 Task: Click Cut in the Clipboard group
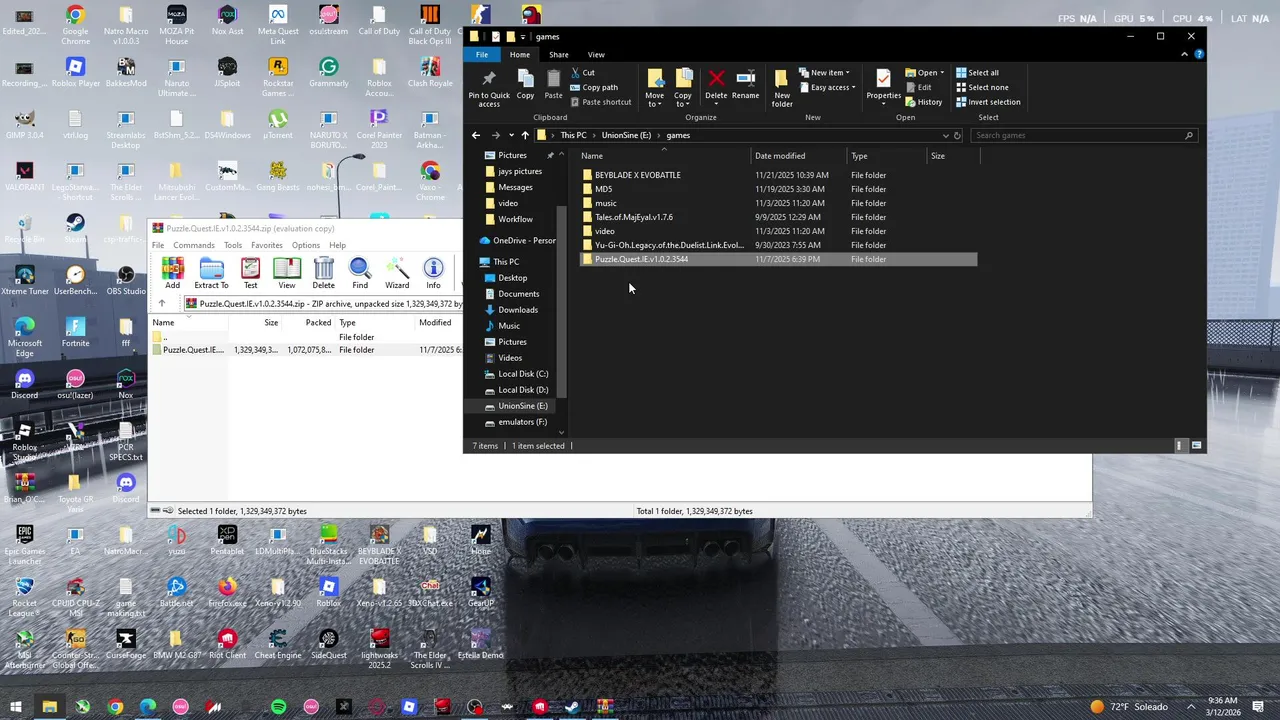(582, 73)
